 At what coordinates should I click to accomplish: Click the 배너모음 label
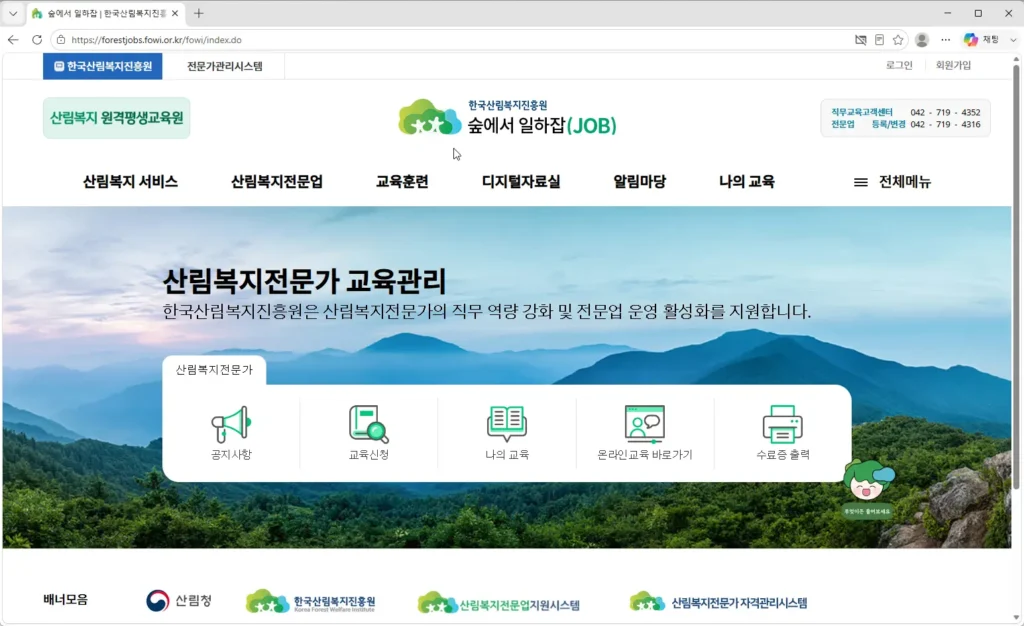tap(65, 599)
